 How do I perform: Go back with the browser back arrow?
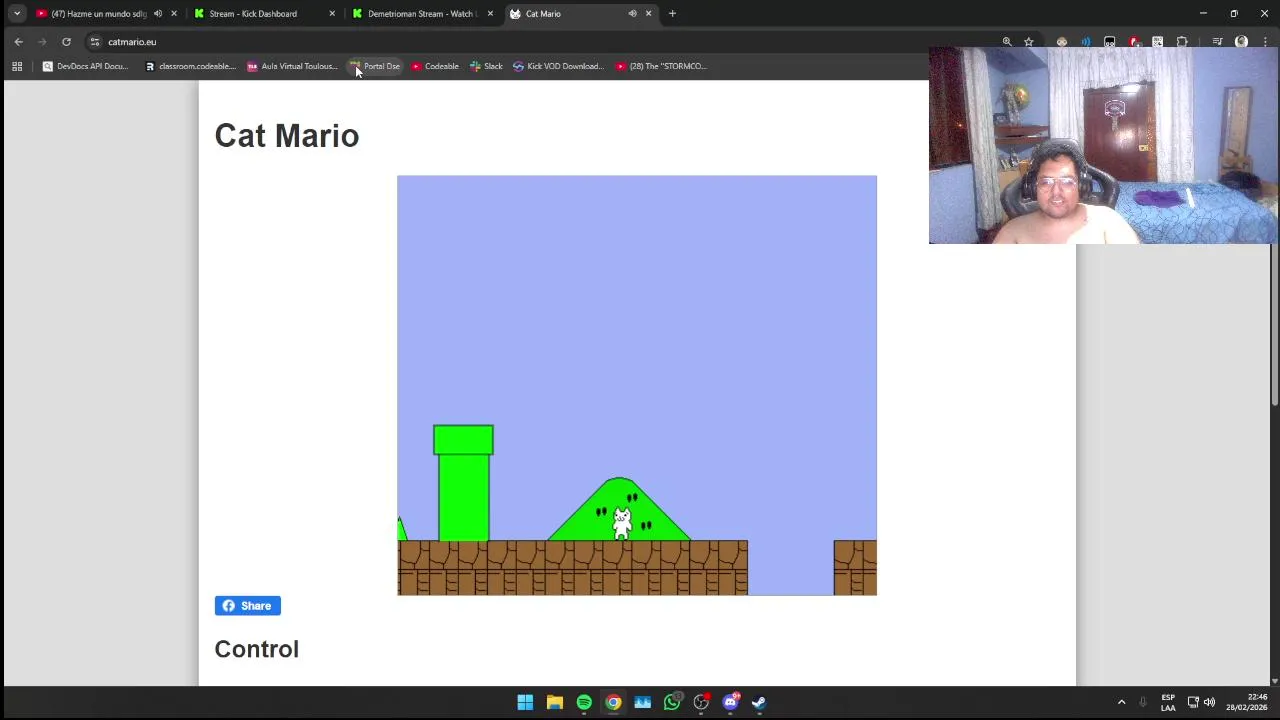click(18, 42)
